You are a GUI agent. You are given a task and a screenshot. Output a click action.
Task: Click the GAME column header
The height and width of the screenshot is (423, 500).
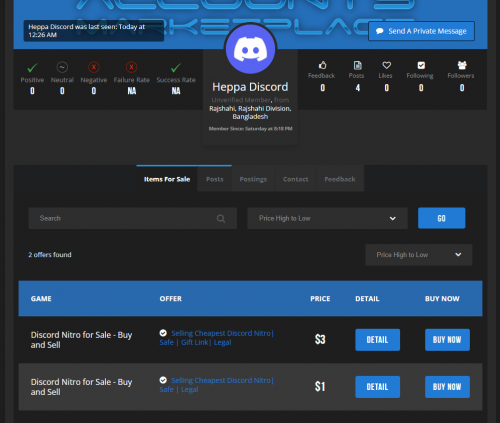click(x=41, y=298)
